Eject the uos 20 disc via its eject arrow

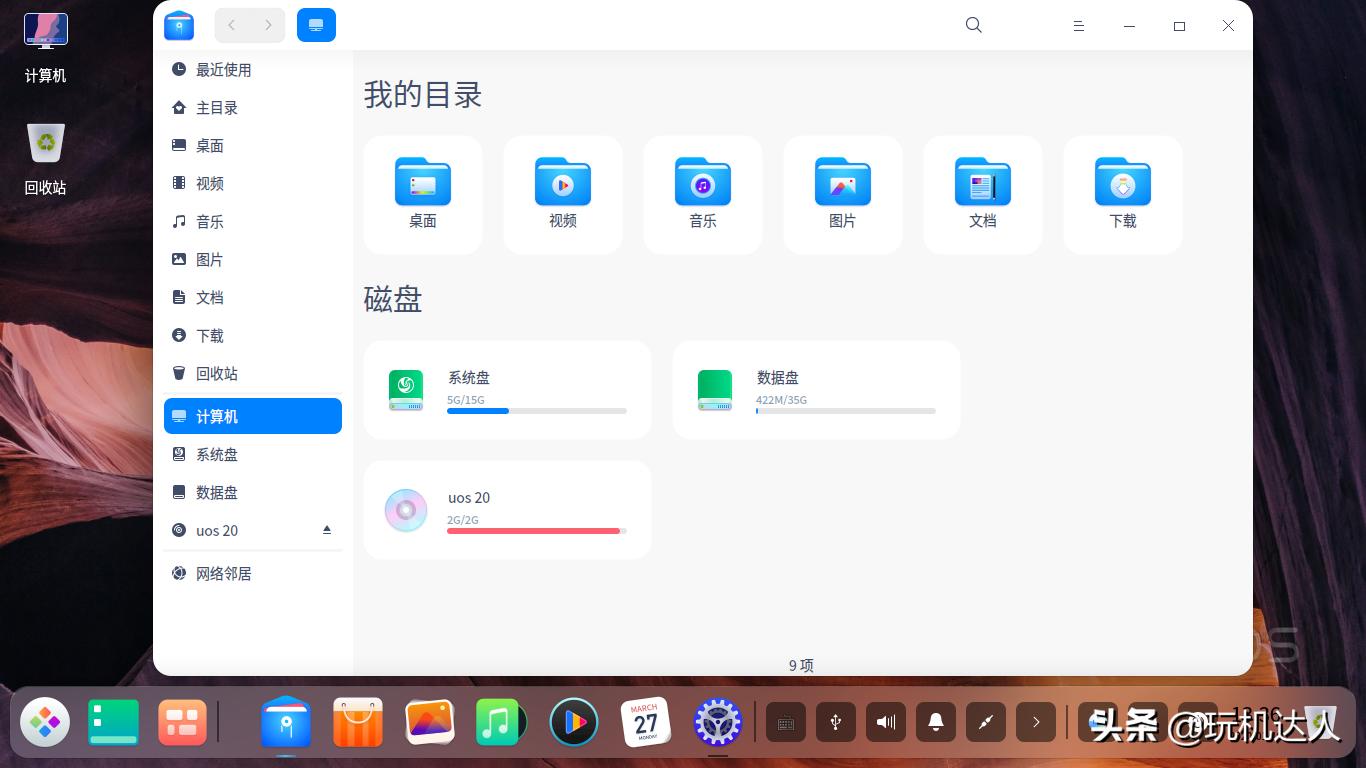pyautogui.click(x=326, y=530)
